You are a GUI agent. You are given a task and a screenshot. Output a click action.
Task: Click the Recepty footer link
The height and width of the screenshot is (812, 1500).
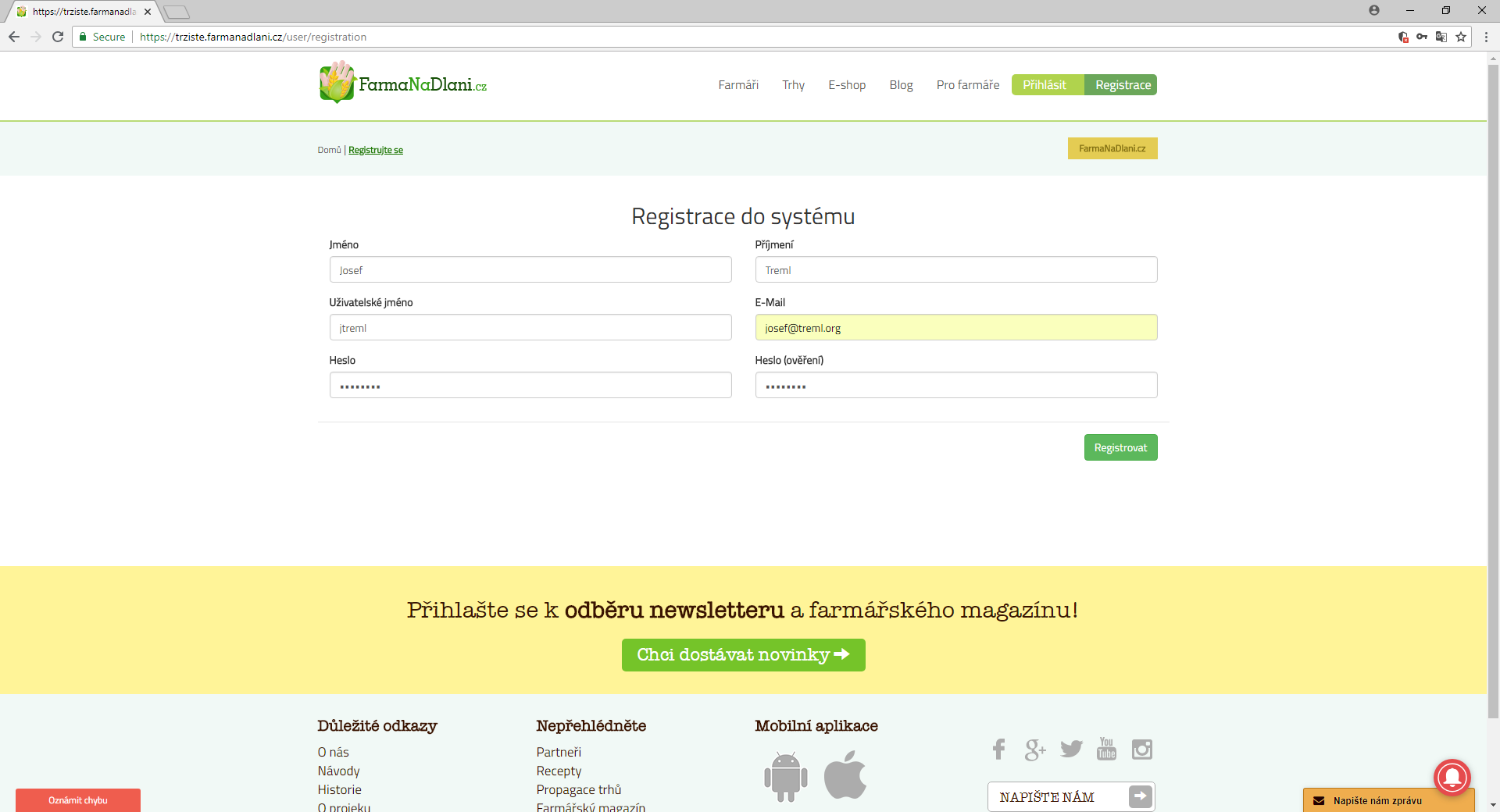pos(559,771)
